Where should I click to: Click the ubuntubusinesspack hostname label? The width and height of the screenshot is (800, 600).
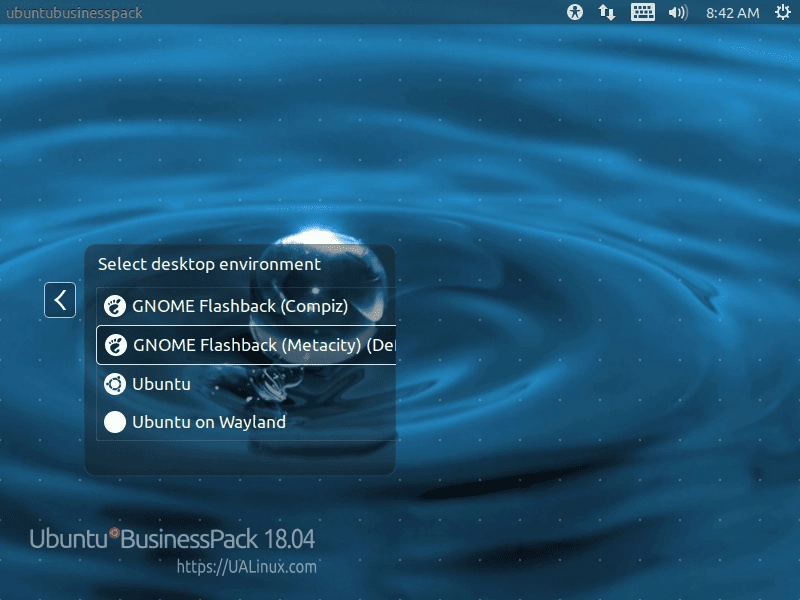pos(74,13)
